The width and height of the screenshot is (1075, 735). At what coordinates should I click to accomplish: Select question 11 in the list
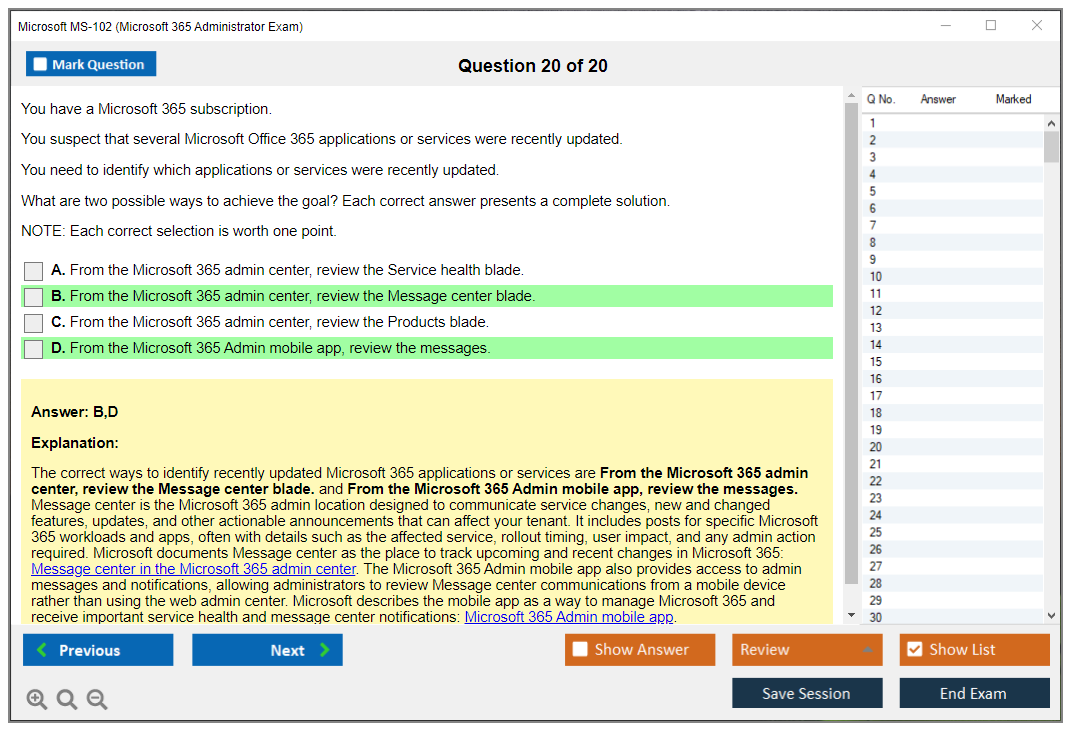[953, 293]
